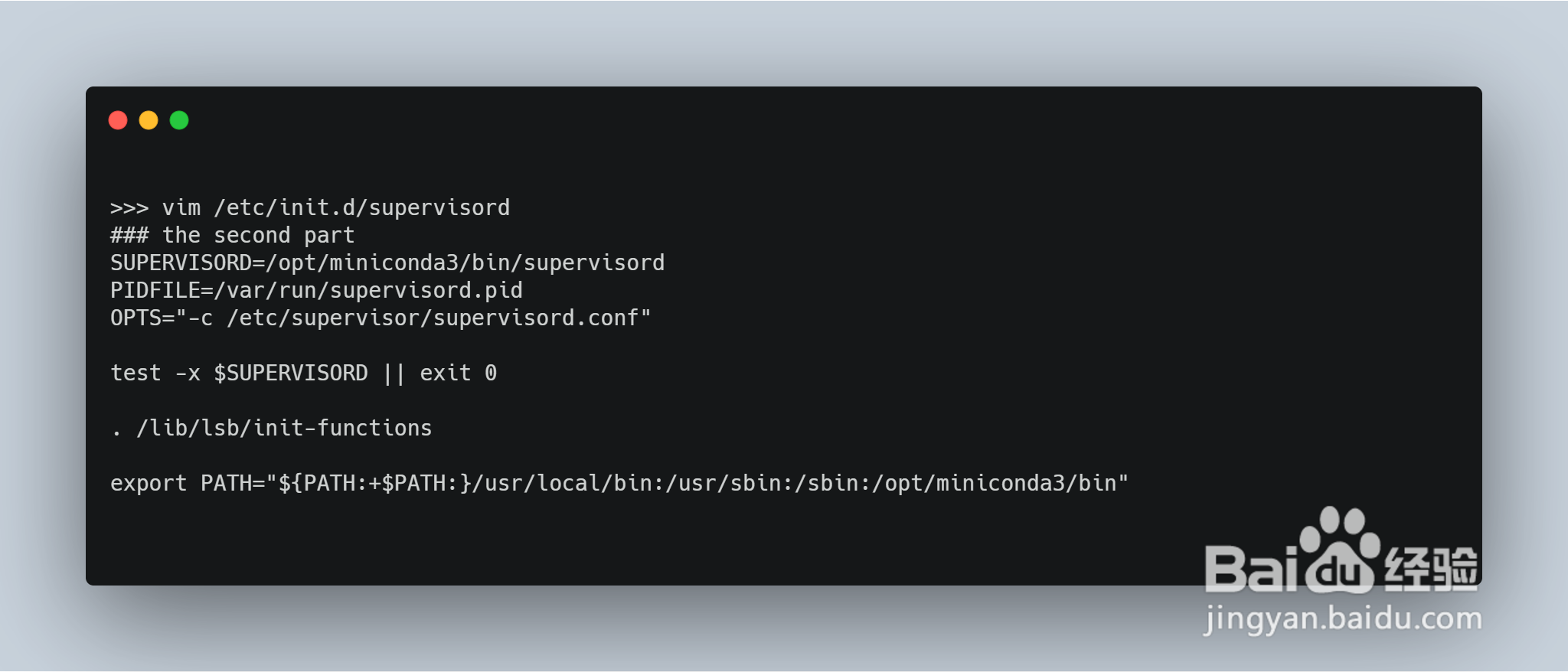Click the vim /etc/init.d/supervisord command

[x=335, y=208]
